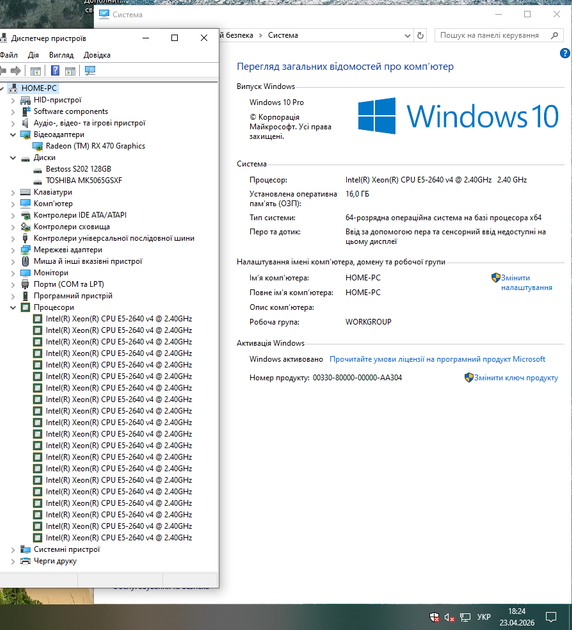Click the forward arrow in Device Manager toolbar
The height and width of the screenshot is (630, 572).
16,71
